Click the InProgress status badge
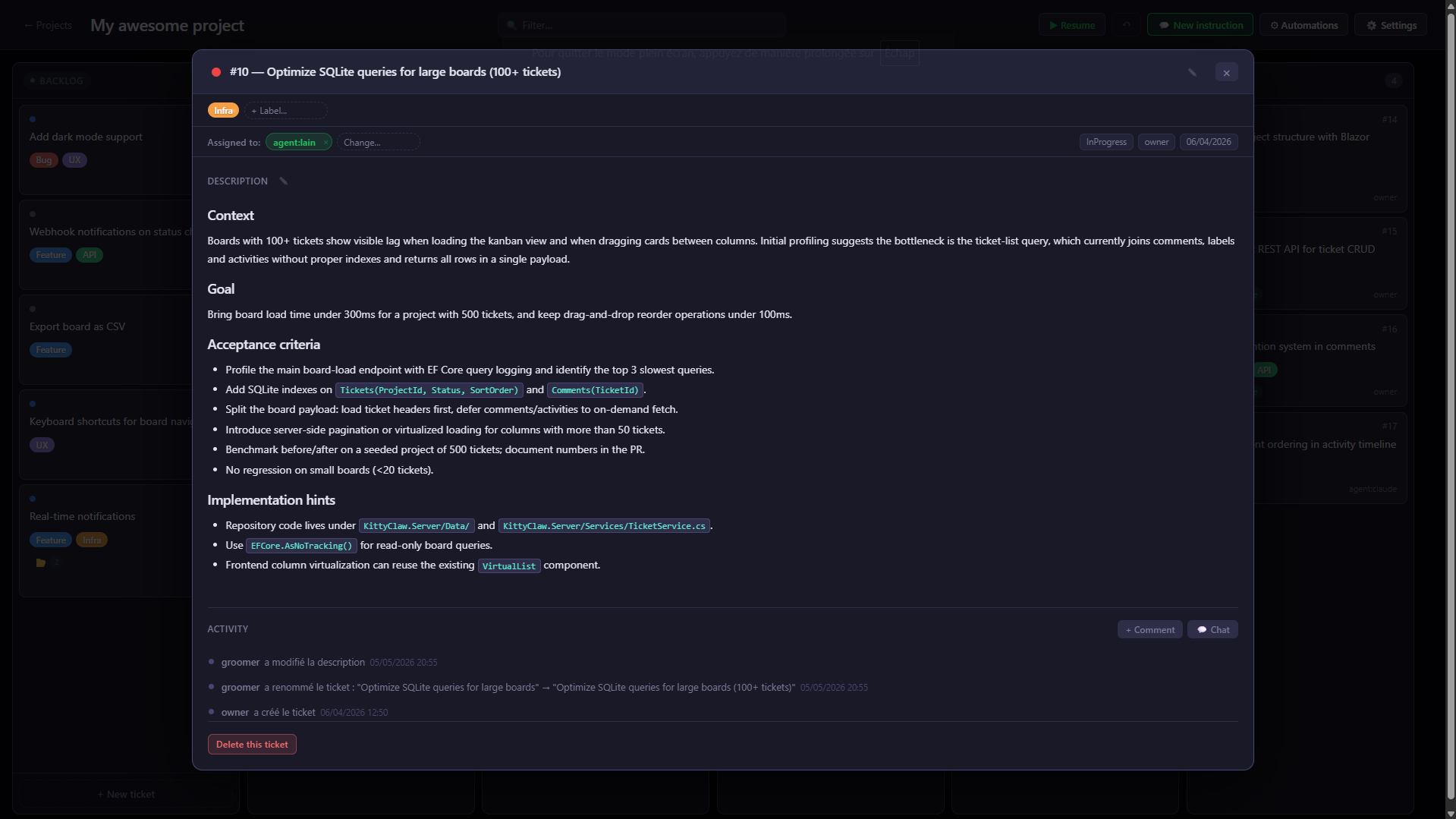1456x819 pixels. coord(1106,142)
